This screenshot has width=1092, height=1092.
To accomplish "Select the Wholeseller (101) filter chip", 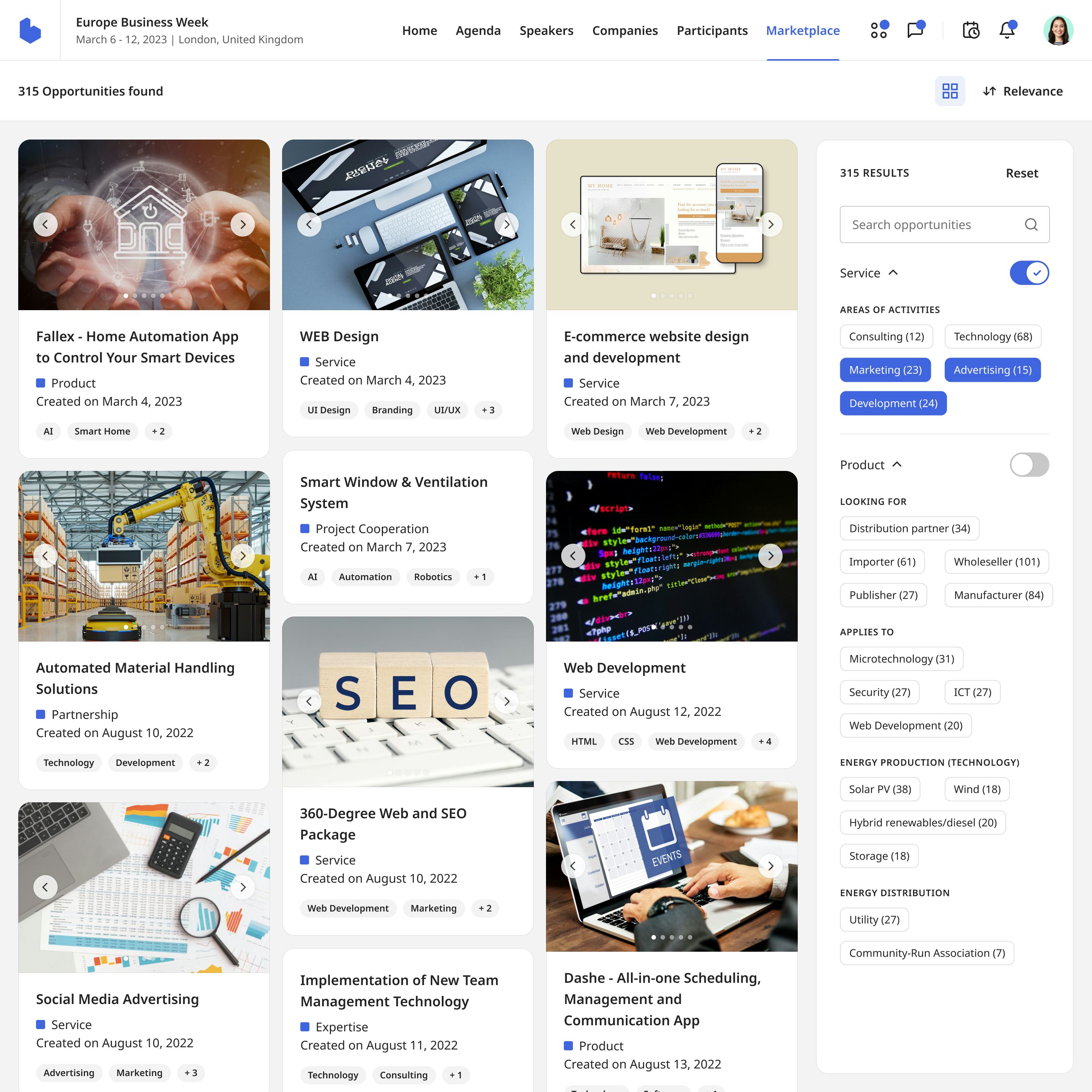I will coord(996,561).
